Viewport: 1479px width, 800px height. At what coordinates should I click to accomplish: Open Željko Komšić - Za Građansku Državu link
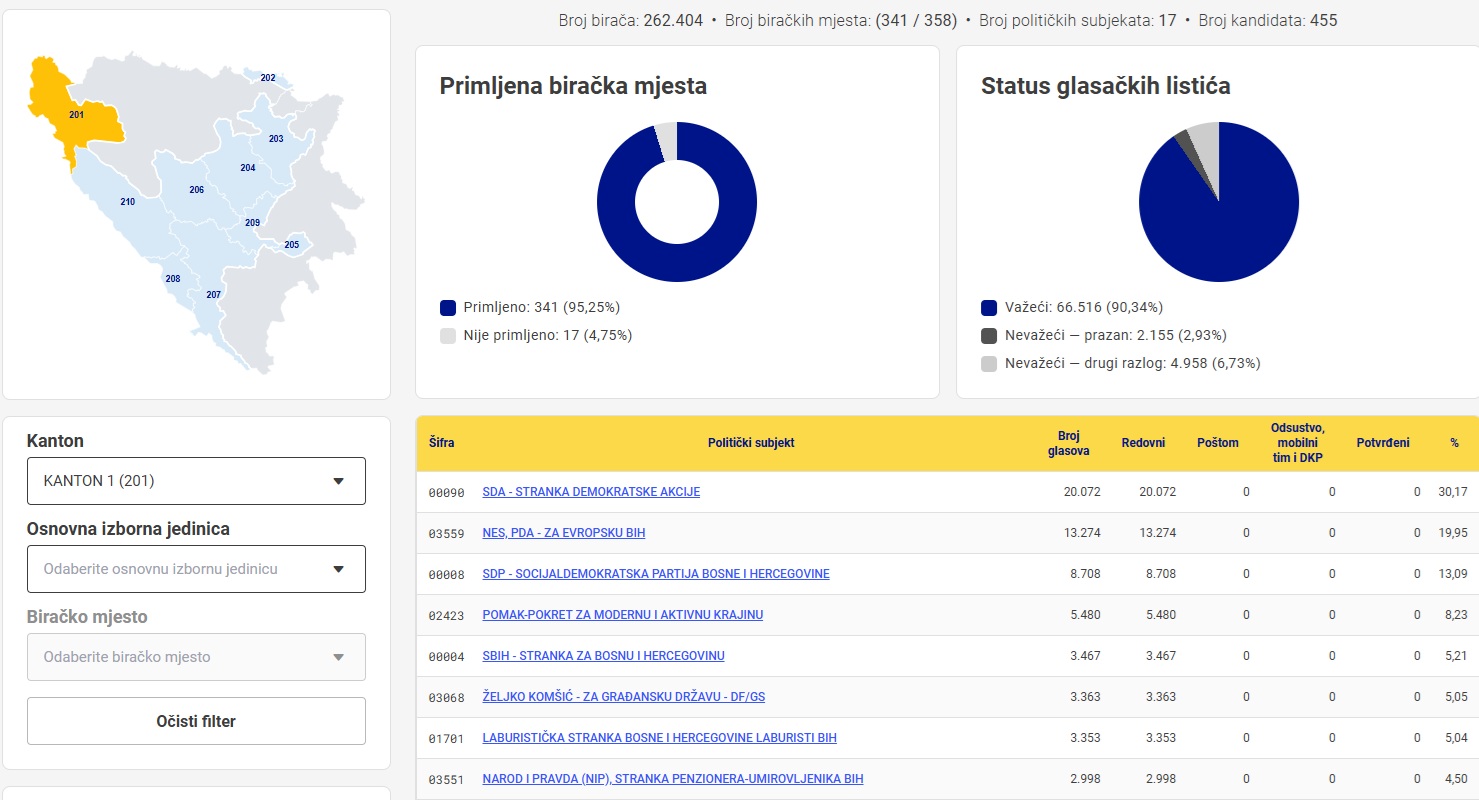(623, 697)
